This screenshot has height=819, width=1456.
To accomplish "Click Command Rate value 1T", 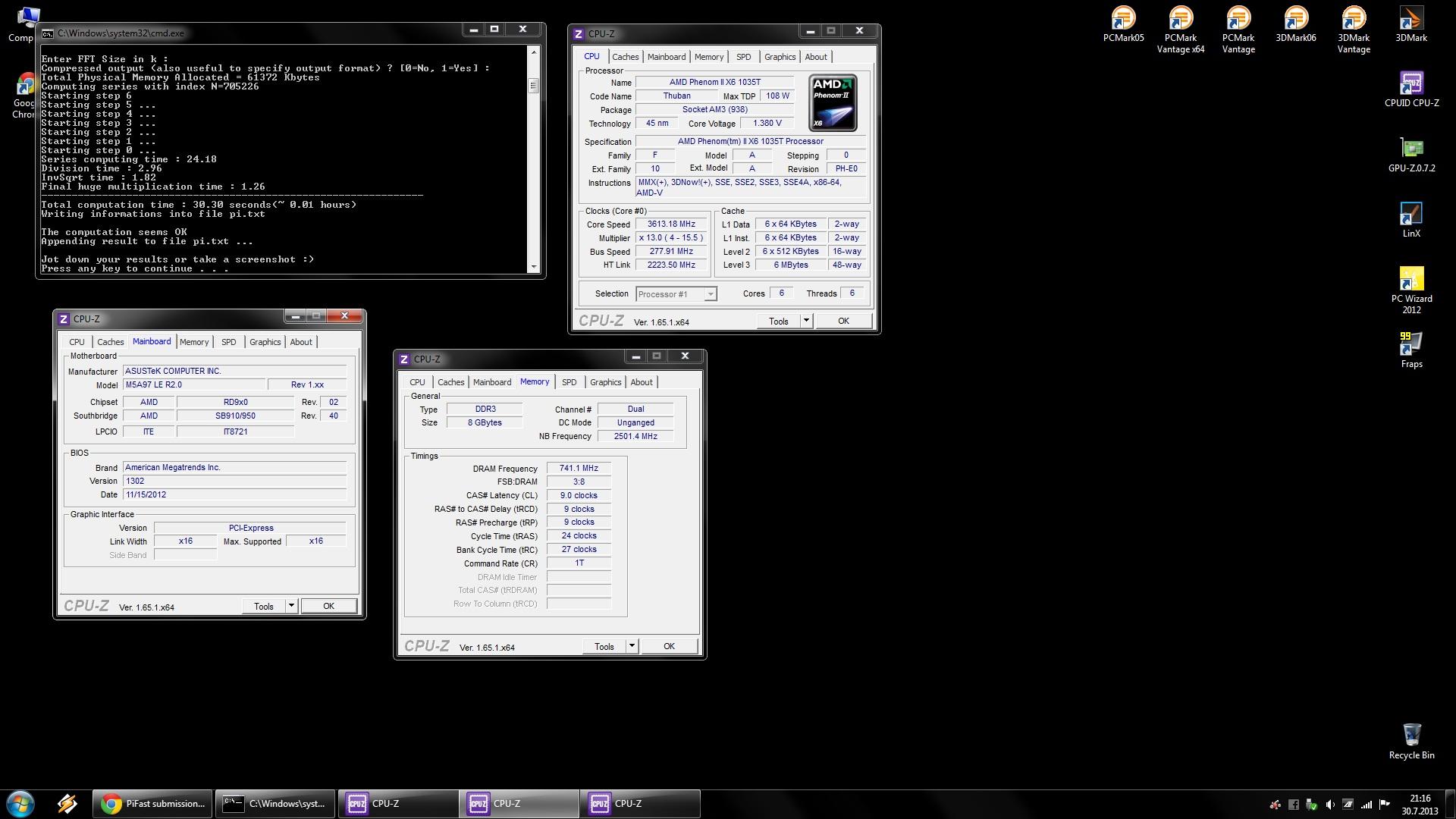I will pos(579,563).
